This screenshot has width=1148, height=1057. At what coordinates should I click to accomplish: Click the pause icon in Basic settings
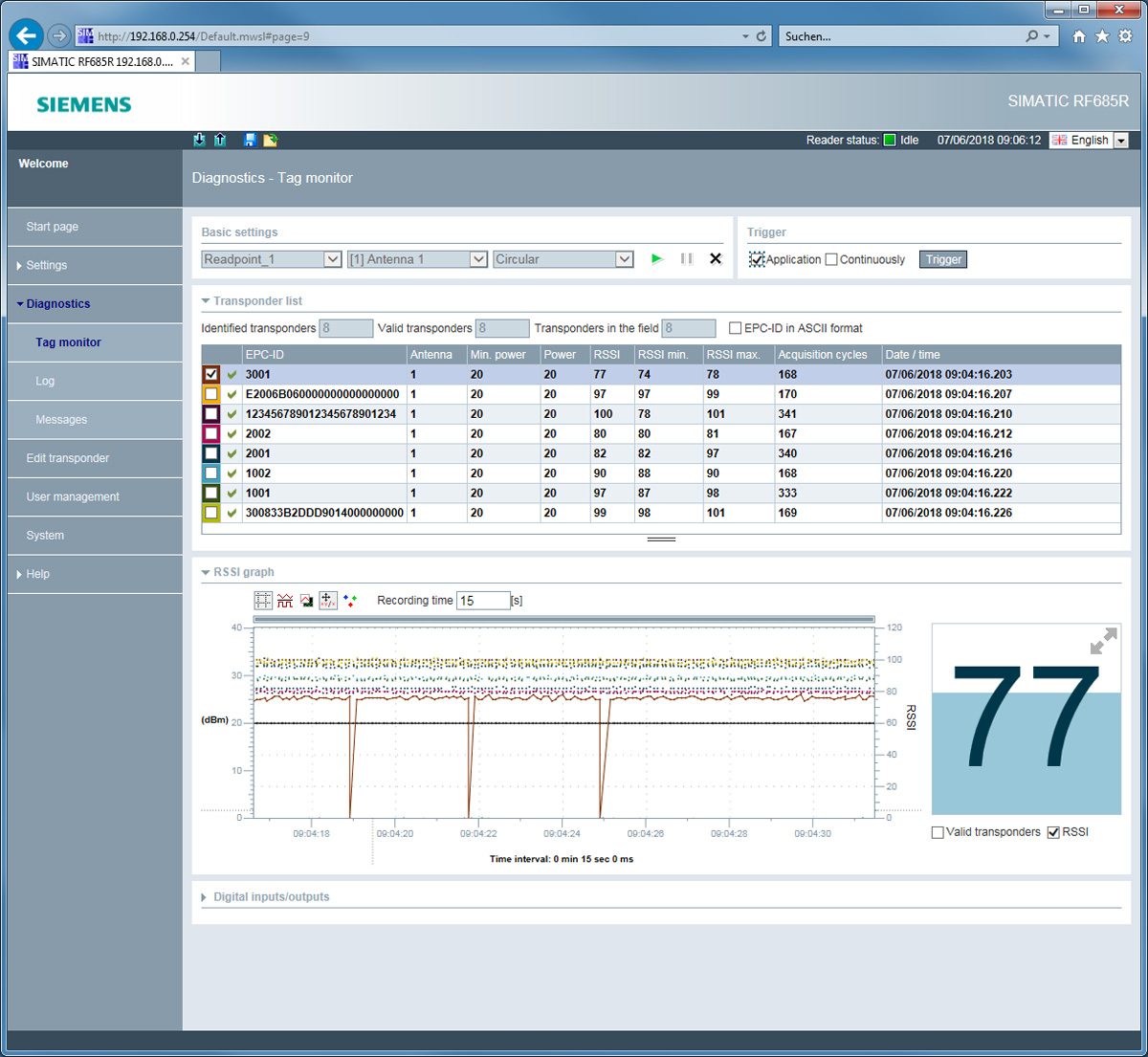click(x=686, y=259)
